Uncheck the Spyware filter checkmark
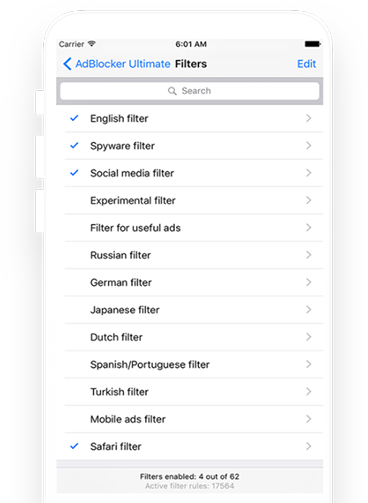 coord(74,145)
